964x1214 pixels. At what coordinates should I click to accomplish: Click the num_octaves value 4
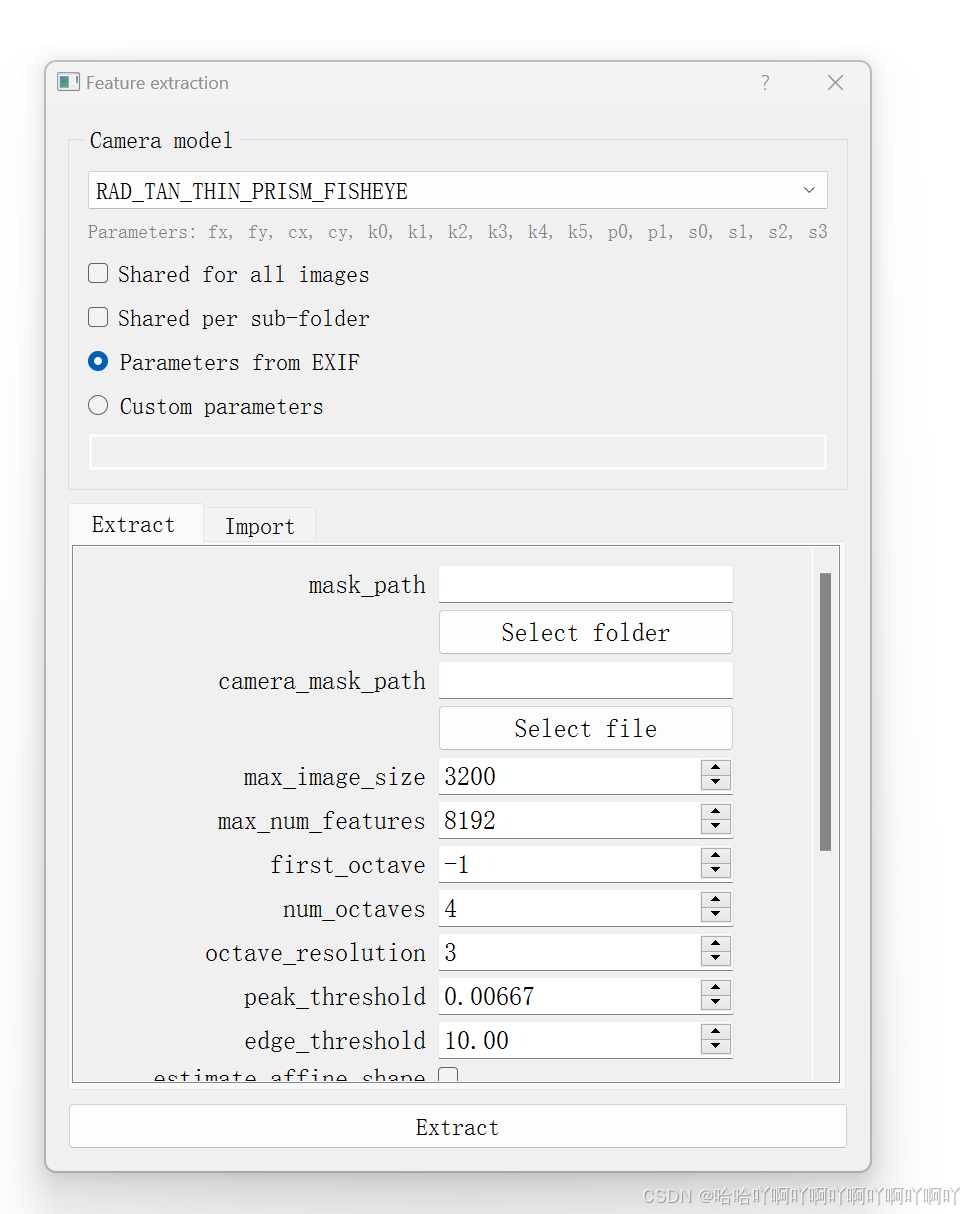coord(451,909)
